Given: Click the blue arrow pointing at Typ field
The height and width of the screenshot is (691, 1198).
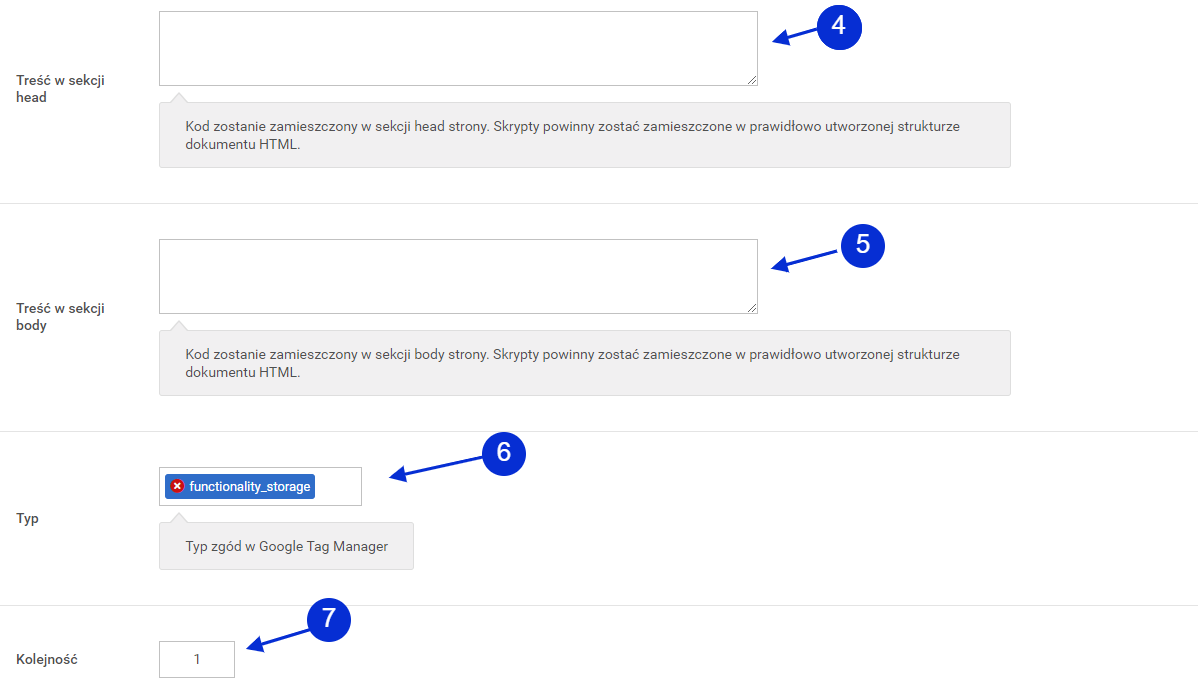Looking at the screenshot, I should 436,468.
